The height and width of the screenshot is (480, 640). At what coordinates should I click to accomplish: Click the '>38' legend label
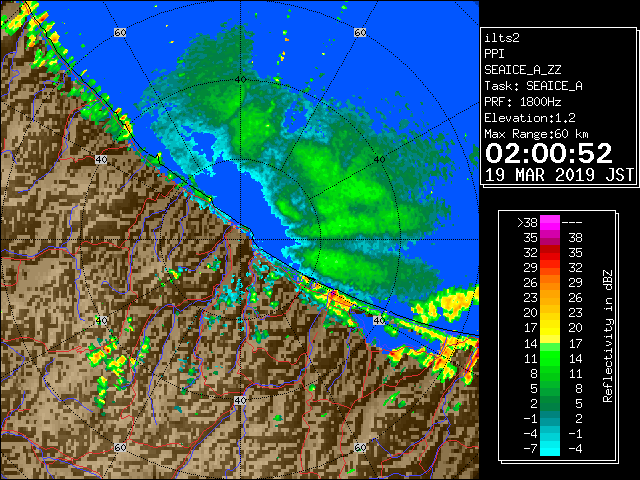point(527,223)
